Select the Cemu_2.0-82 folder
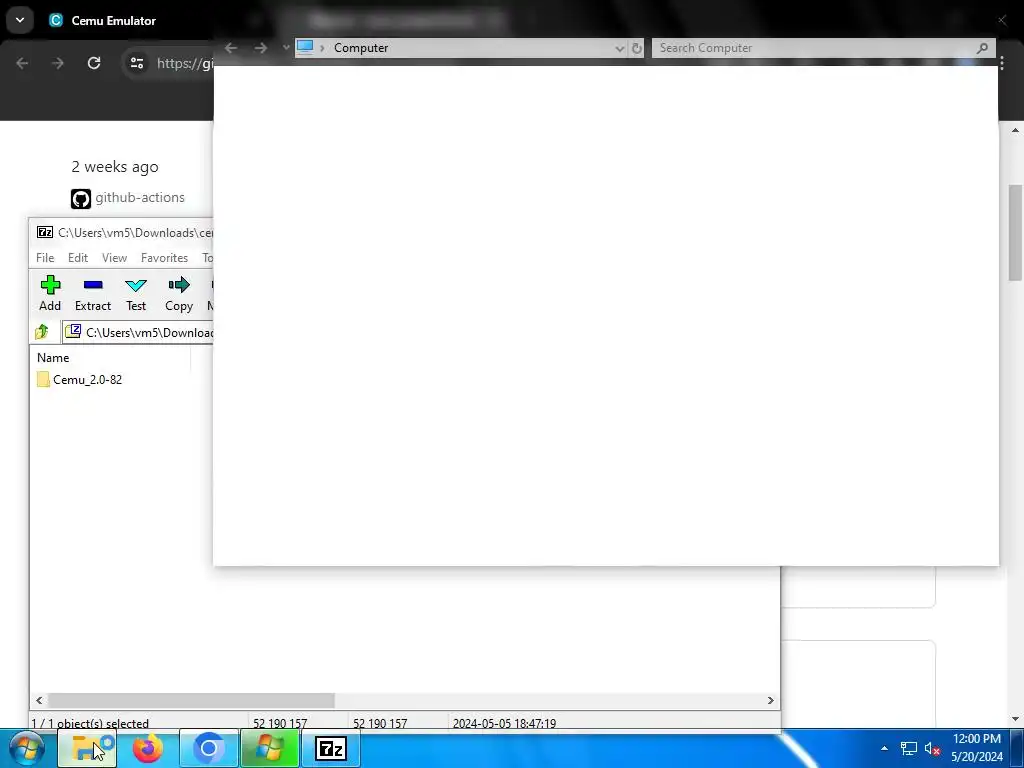Screen dimensions: 1024x768 pos(80,379)
